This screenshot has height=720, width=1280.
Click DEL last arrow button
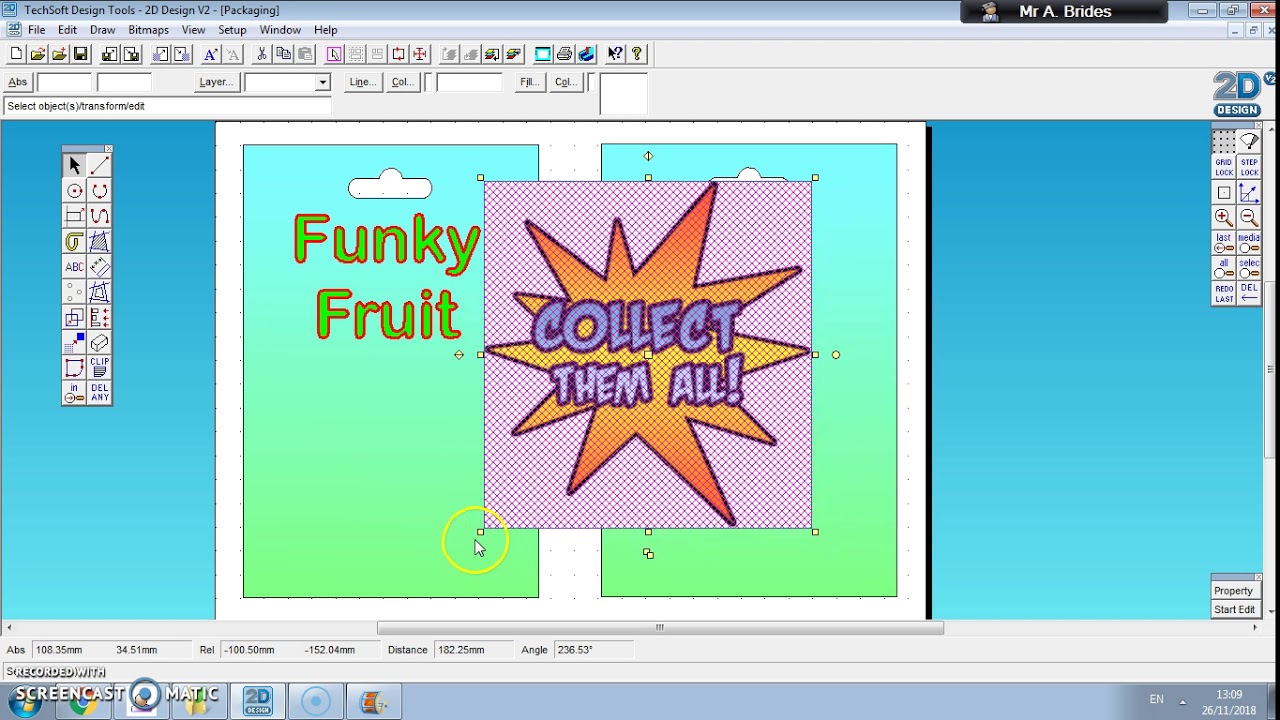click(x=1249, y=293)
